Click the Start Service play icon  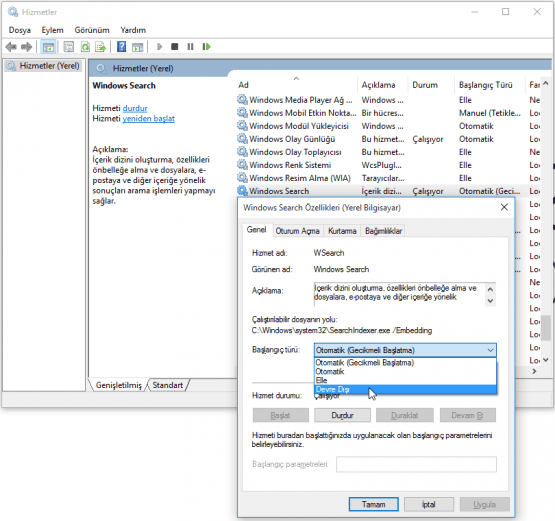(159, 46)
